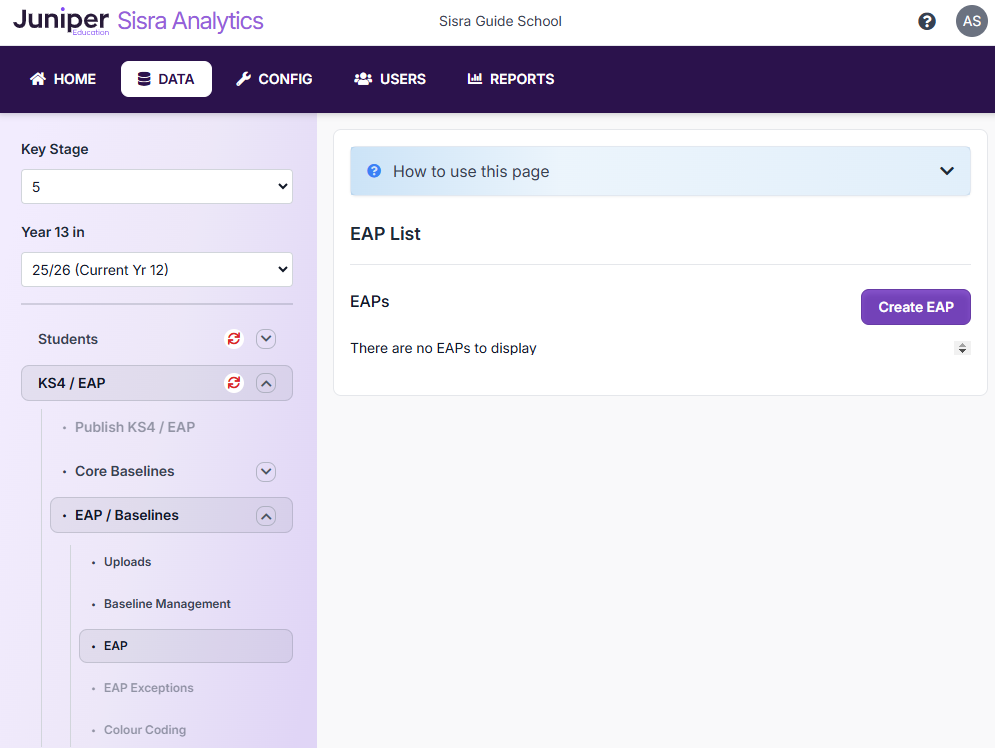
Task: Expand the Core Baselines section
Action: coord(265,471)
